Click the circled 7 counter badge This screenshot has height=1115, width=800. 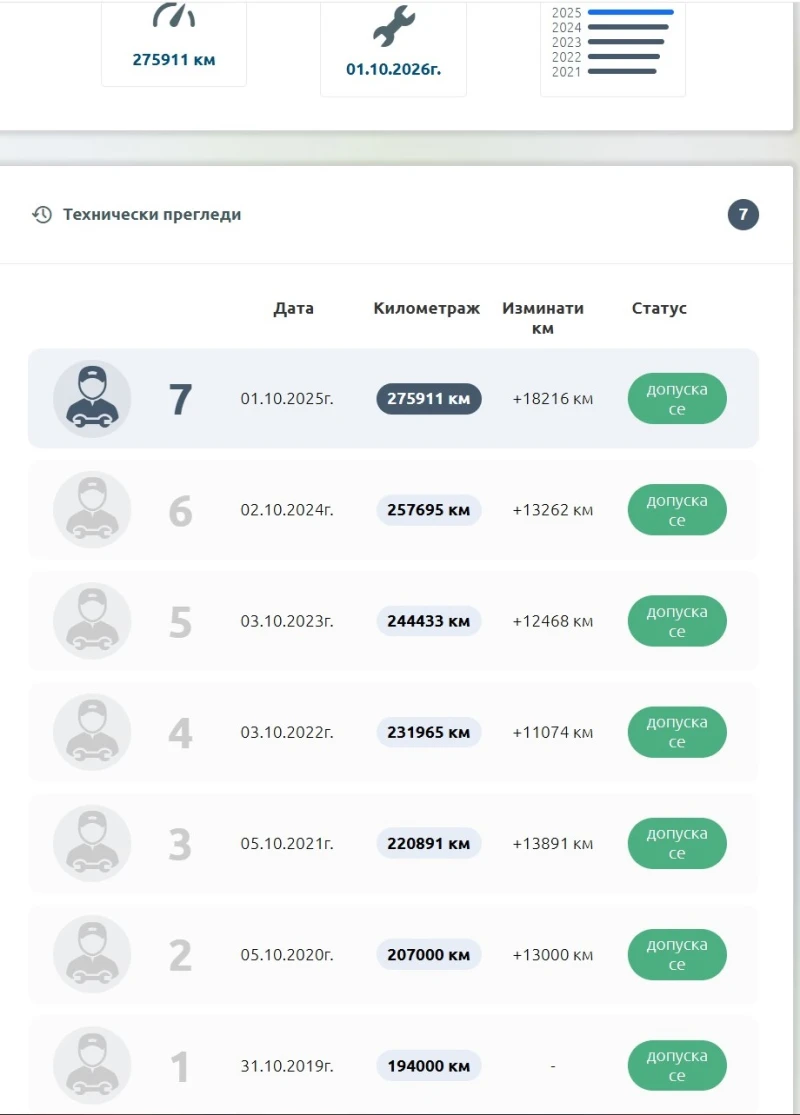[x=743, y=214]
